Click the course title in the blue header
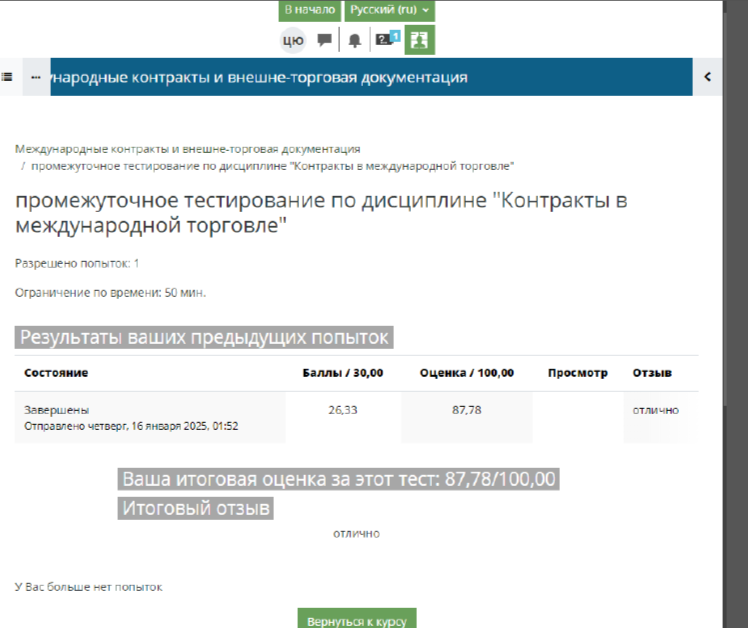Viewport: 748px width, 628px height. (x=260, y=76)
